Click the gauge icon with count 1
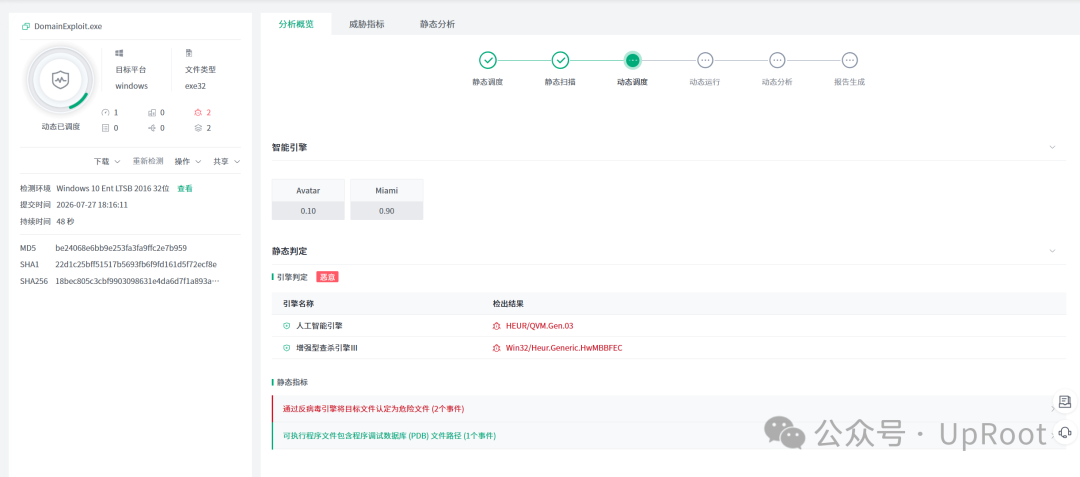The image size is (1080, 477). (105, 112)
